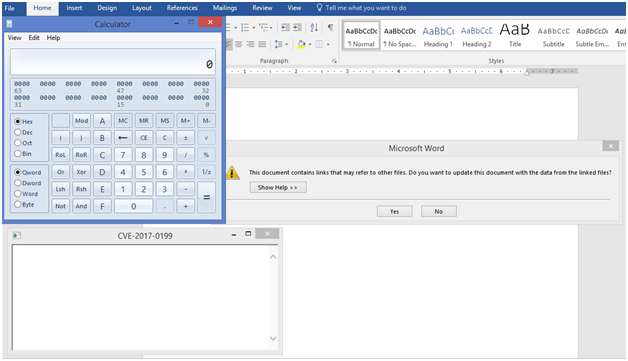This screenshot has height=361, width=628.
Task: Apply the Title style
Action: click(x=515, y=36)
